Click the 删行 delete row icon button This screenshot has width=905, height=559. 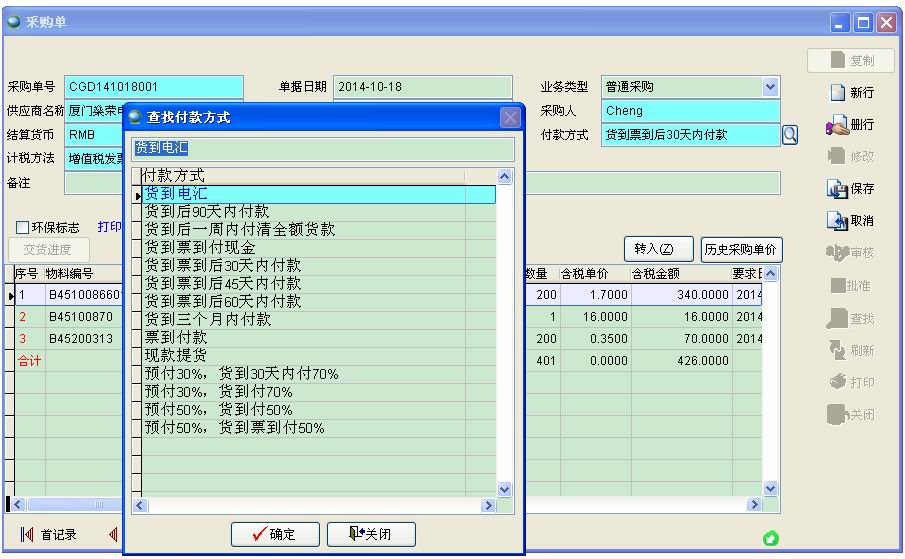pyautogui.click(x=851, y=125)
